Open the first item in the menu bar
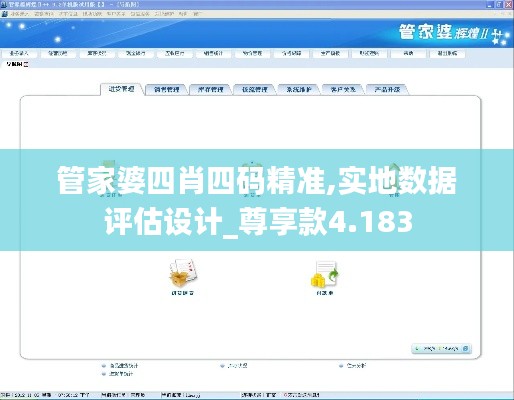Image resolution: width=514 pixels, height=400 pixels. click(x=20, y=14)
